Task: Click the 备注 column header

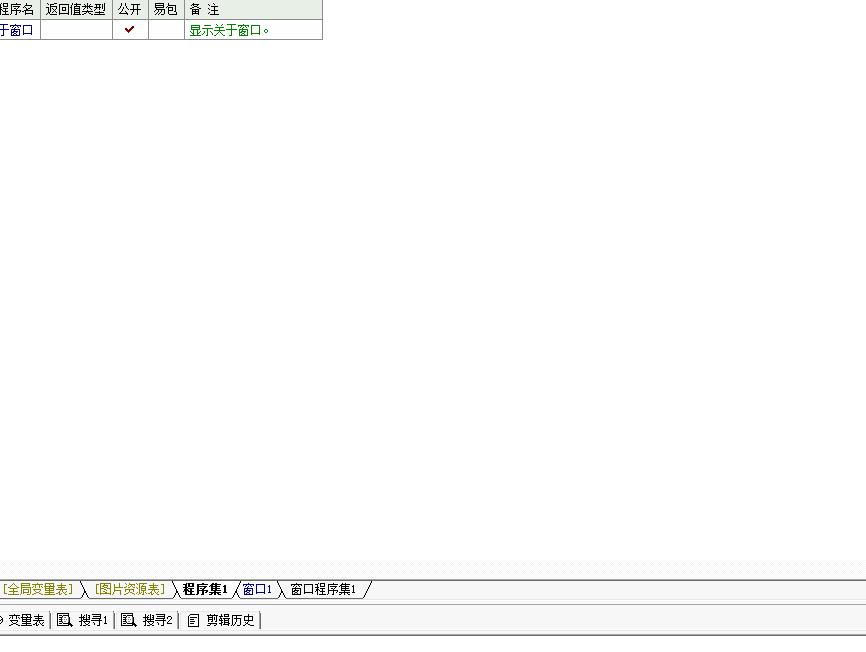Action: point(204,9)
